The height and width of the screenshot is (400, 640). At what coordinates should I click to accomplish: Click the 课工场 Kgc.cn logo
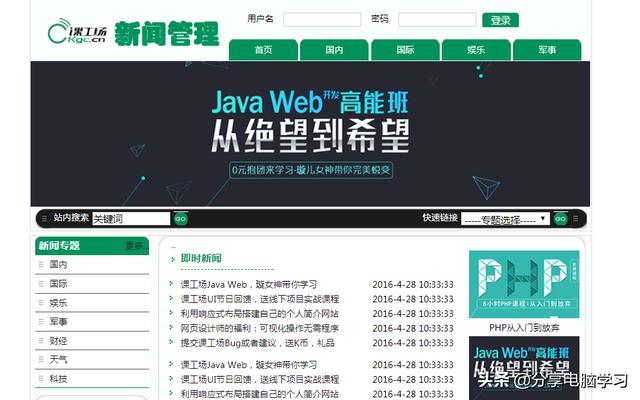click(x=77, y=31)
